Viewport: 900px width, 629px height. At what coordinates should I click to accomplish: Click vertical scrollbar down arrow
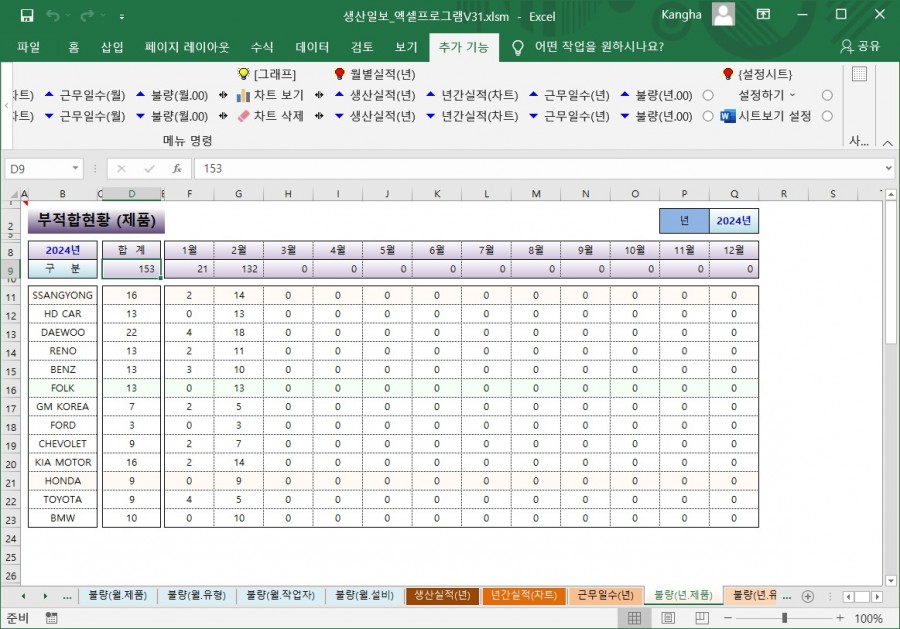click(891, 581)
